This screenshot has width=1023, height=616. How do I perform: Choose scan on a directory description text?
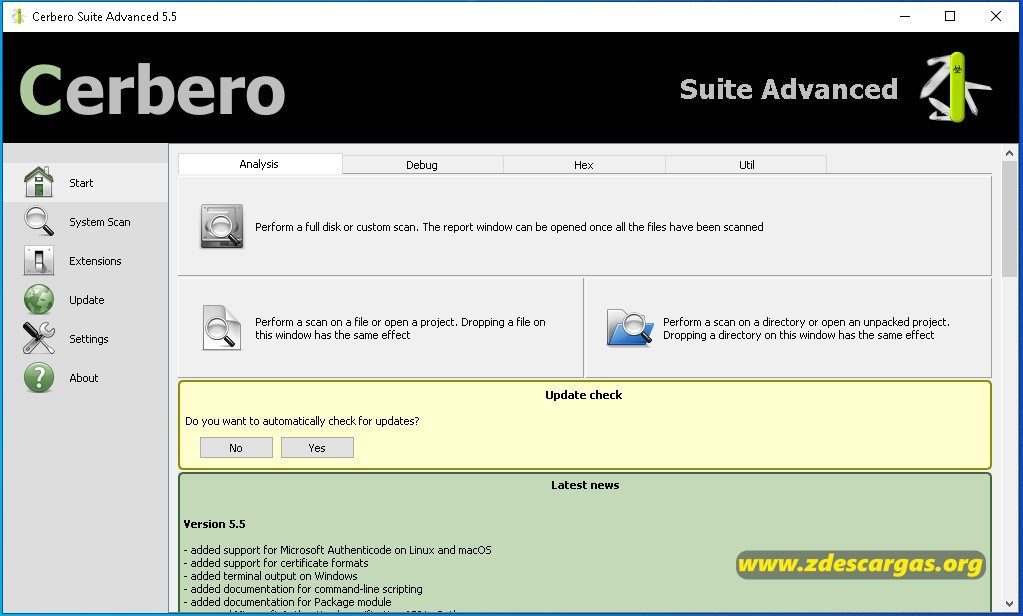(806, 328)
